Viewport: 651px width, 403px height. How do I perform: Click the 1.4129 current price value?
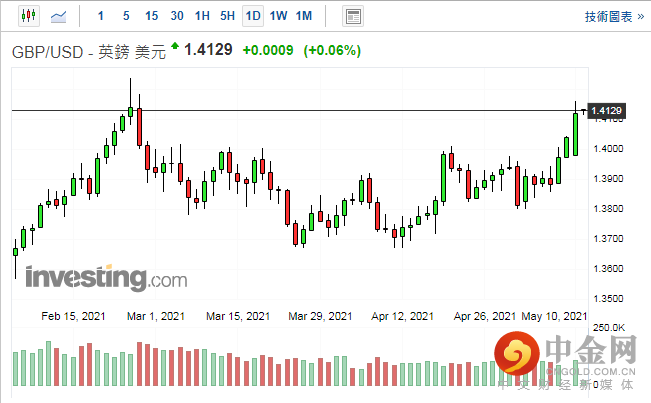pos(208,50)
